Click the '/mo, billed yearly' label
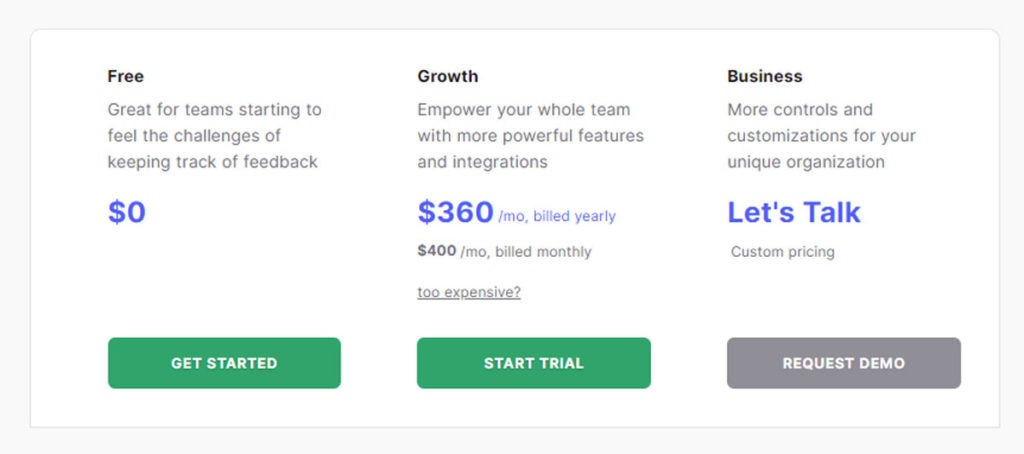Image resolution: width=1024 pixels, height=454 pixels. 557,216
